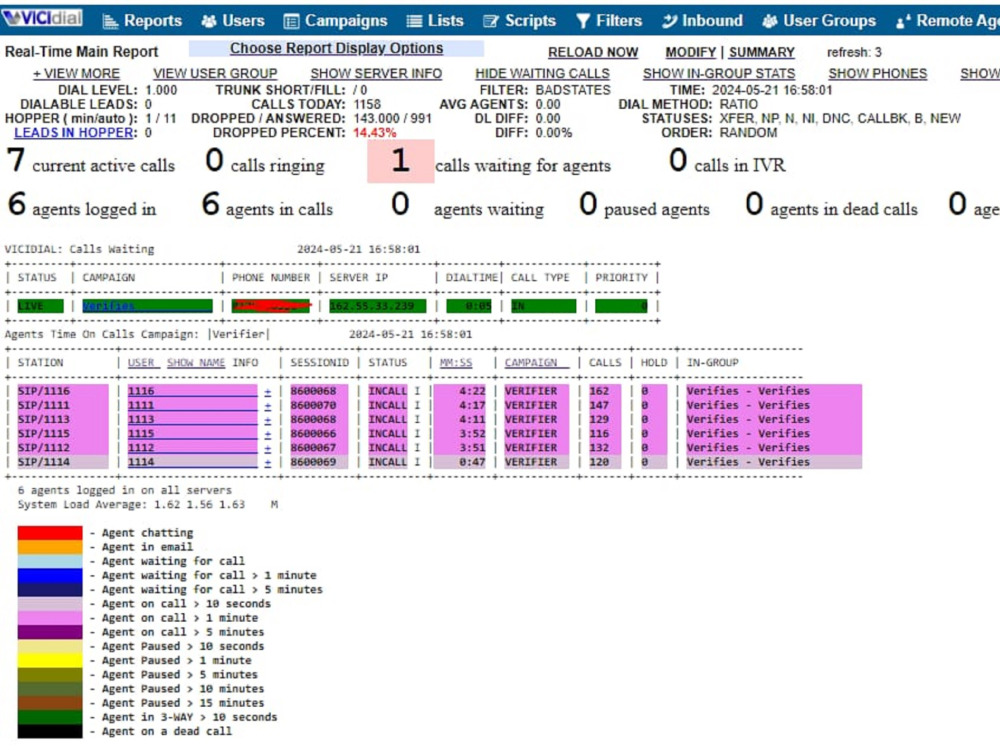1000x750 pixels.
Task: Open user 1112 link
Action: pyautogui.click(x=192, y=448)
